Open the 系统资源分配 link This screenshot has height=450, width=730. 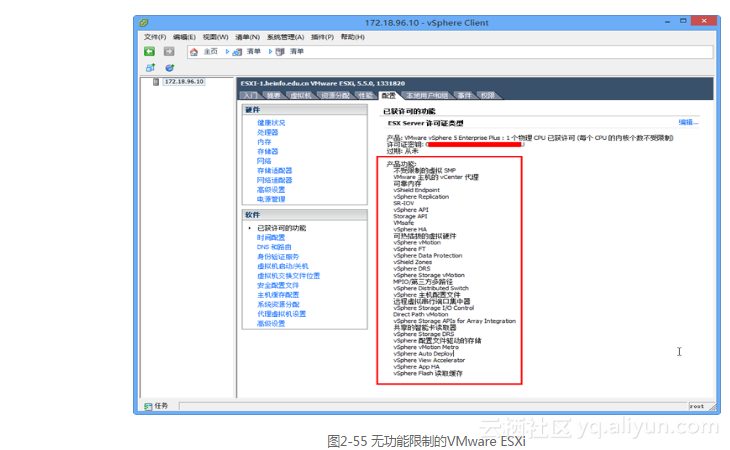(278, 304)
